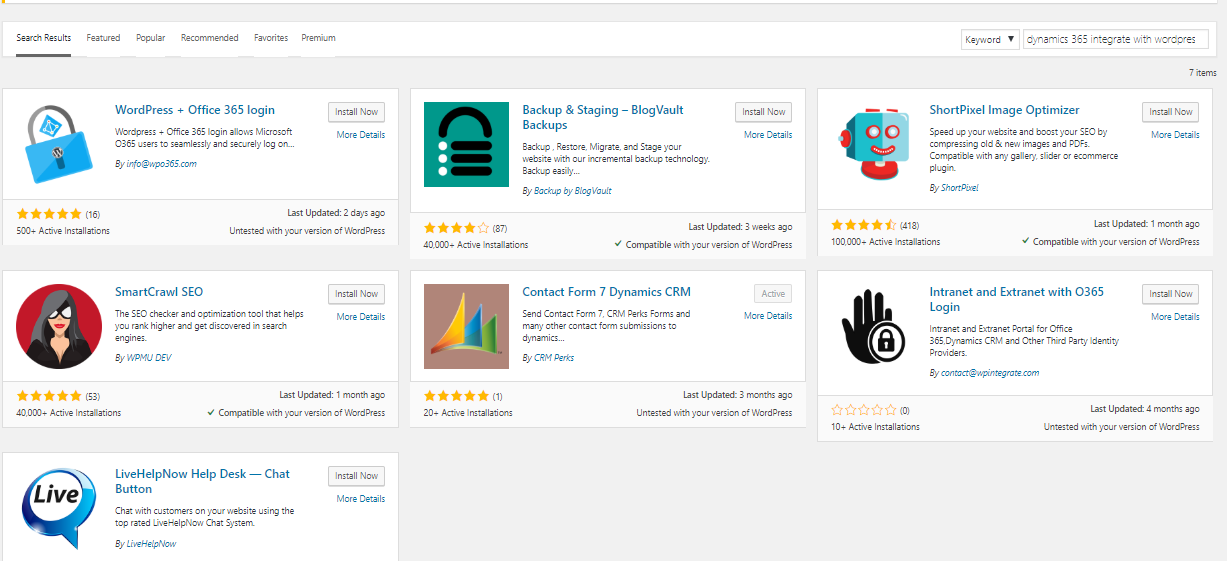
Task: Install Intranet and Extranet with O365 Login
Action: [x=1170, y=294]
